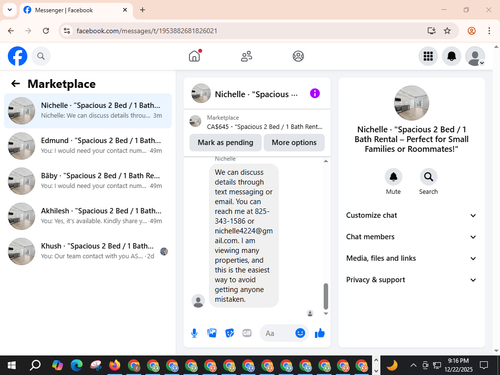The width and height of the screenshot is (500, 375).
Task: Search in conversation using the Search icon
Action: click(x=428, y=177)
